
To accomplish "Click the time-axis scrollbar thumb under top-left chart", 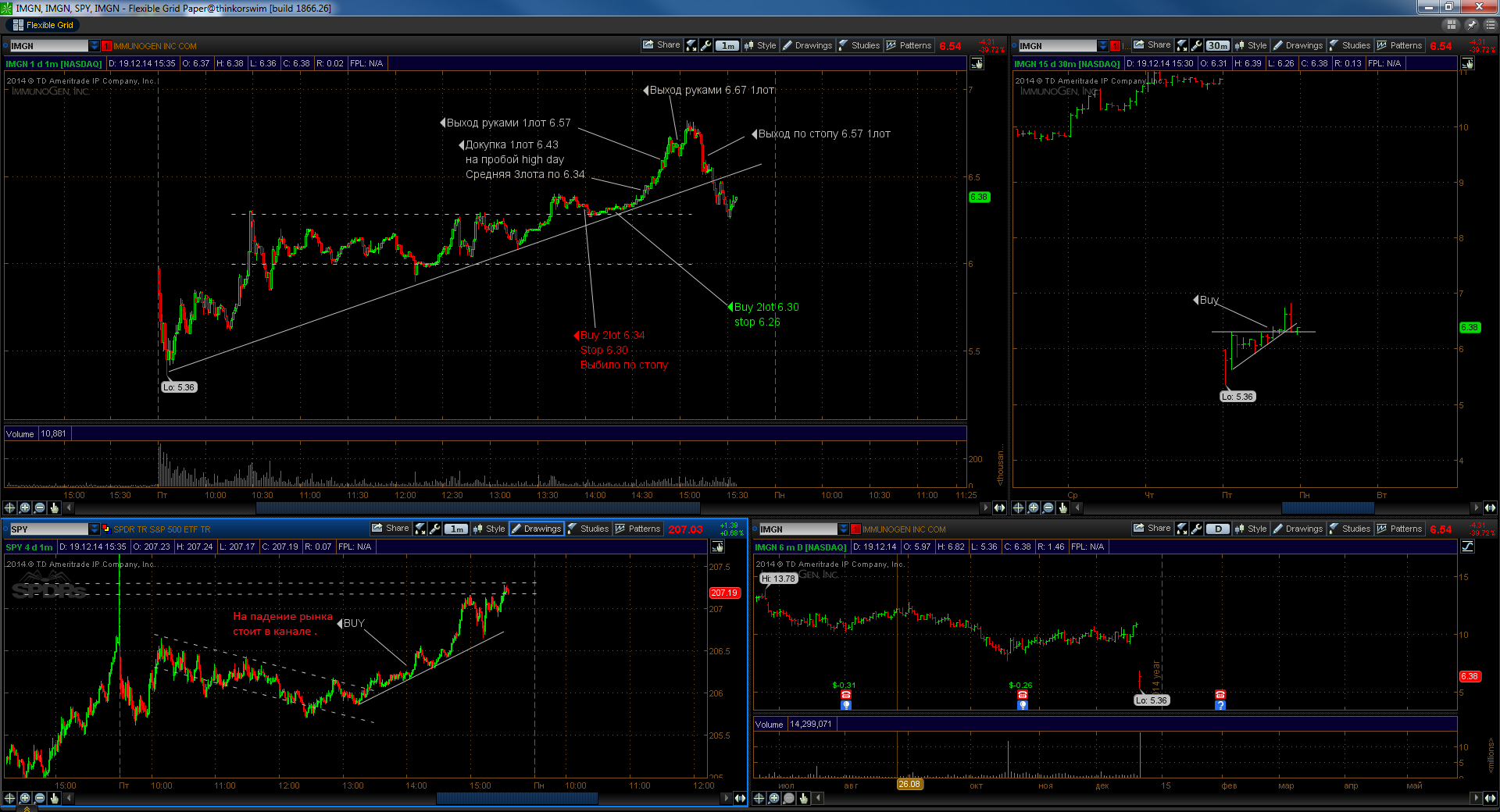I will (x=477, y=507).
